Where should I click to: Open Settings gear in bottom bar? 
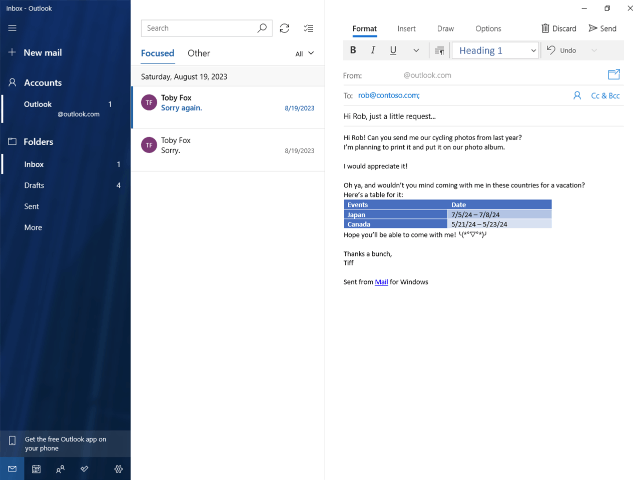pyautogui.click(x=118, y=469)
